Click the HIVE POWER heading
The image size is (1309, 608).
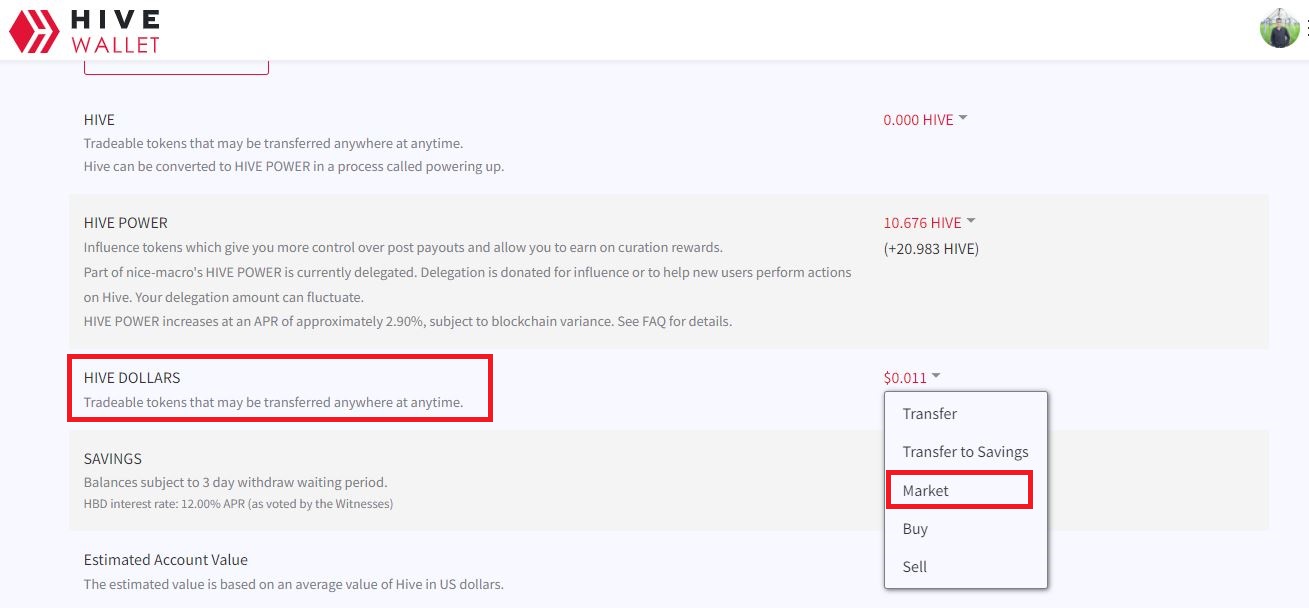click(126, 223)
